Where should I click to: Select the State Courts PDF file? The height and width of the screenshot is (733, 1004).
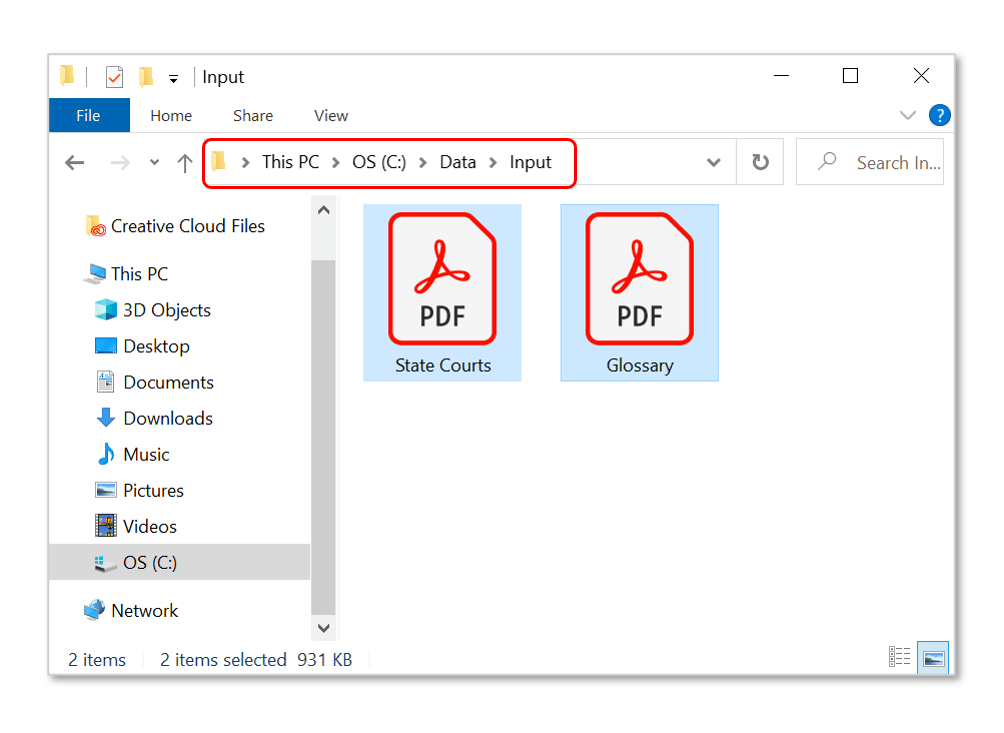[x=442, y=292]
